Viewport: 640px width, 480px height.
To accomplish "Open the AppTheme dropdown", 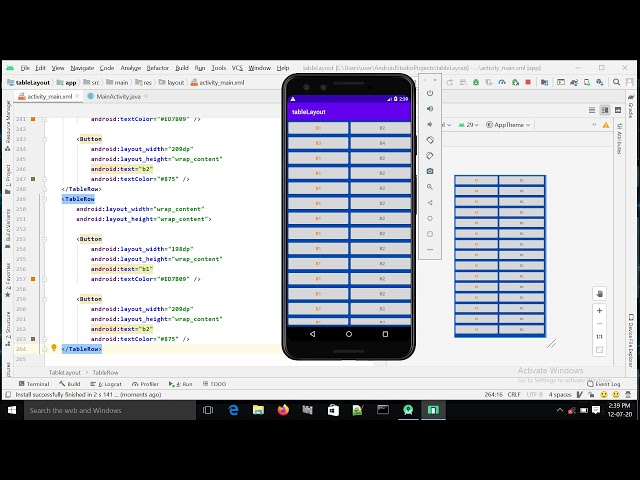I will (508, 125).
